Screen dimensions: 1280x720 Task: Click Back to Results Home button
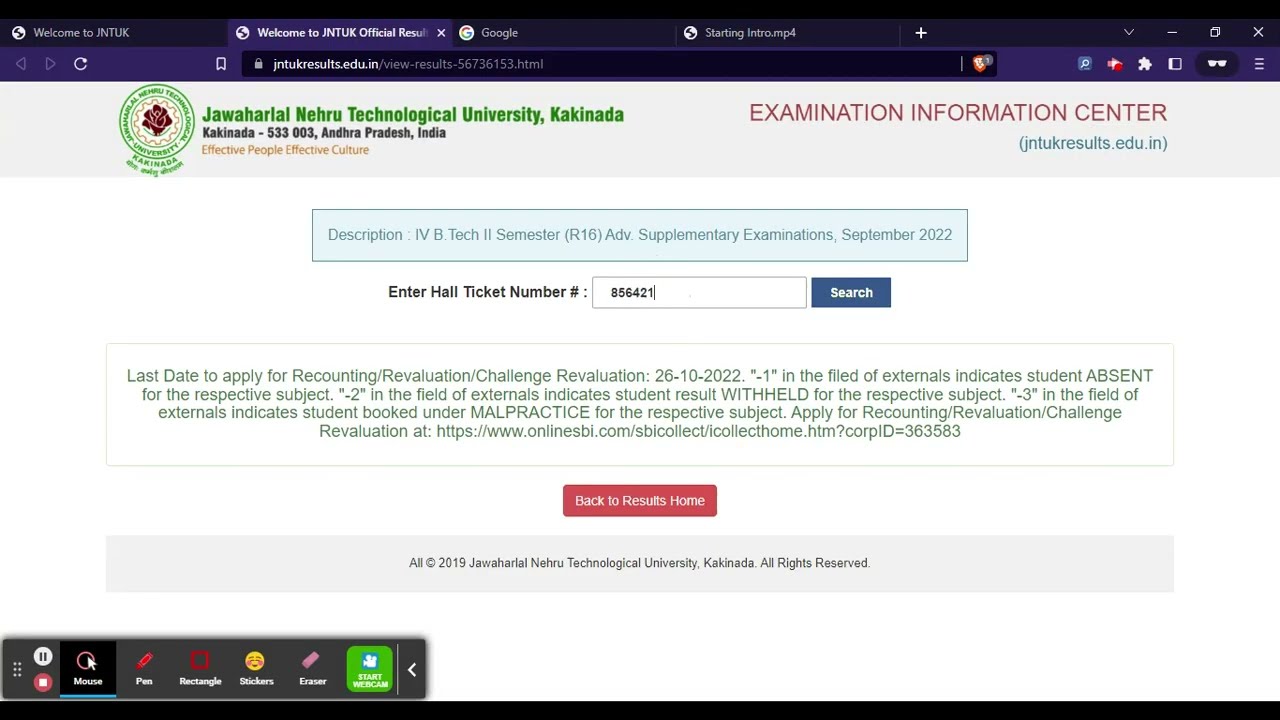tap(640, 501)
